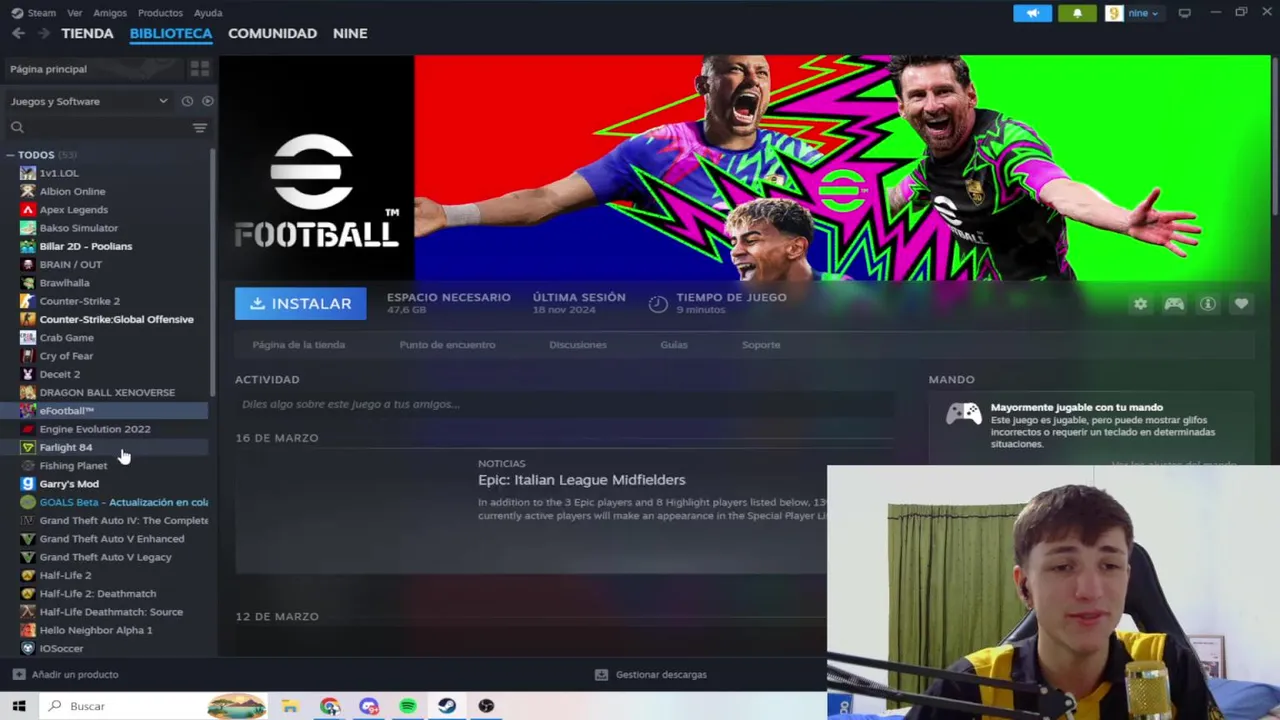
Task: Click the play-ready filter icon
Action: point(207,101)
